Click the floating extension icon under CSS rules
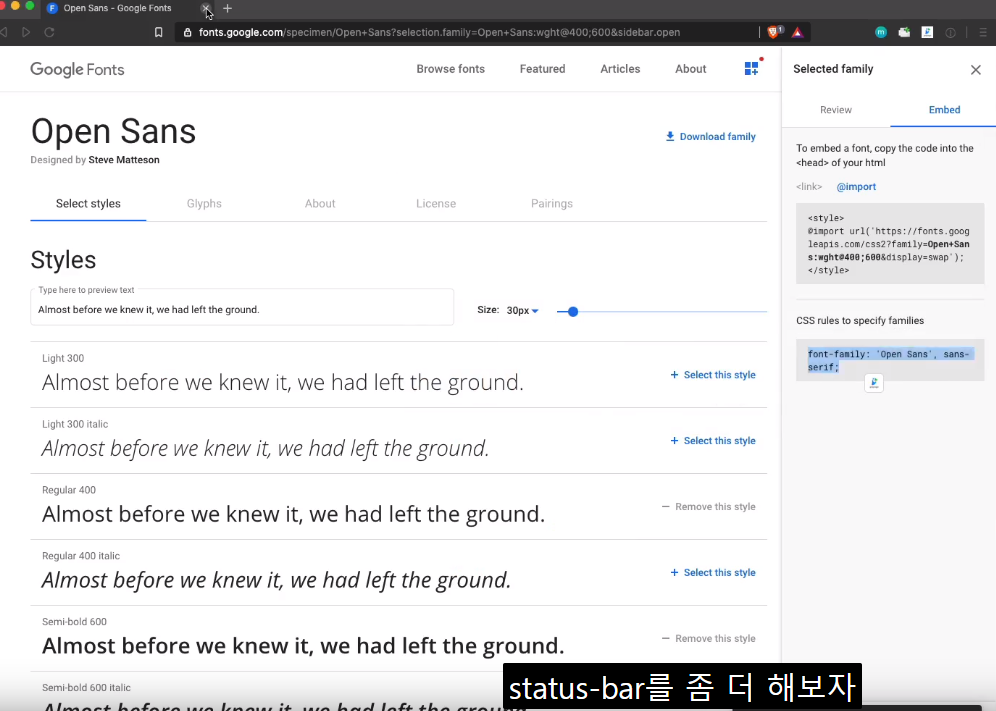This screenshot has height=711, width=996. (874, 383)
